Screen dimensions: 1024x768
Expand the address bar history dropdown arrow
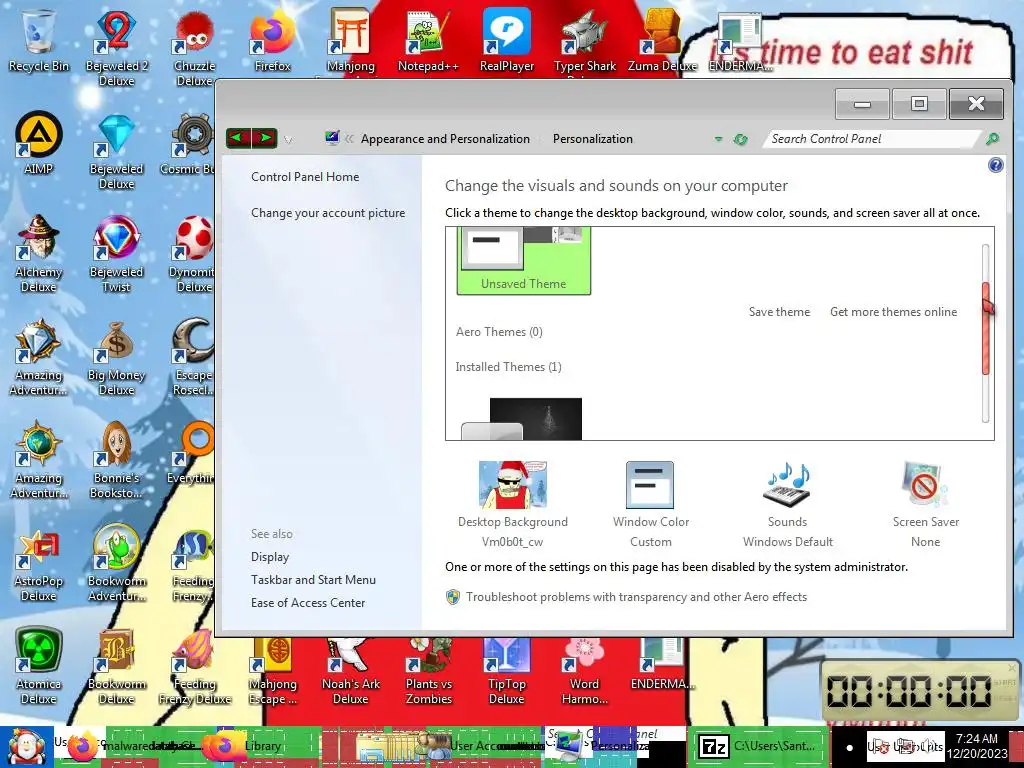tap(718, 139)
